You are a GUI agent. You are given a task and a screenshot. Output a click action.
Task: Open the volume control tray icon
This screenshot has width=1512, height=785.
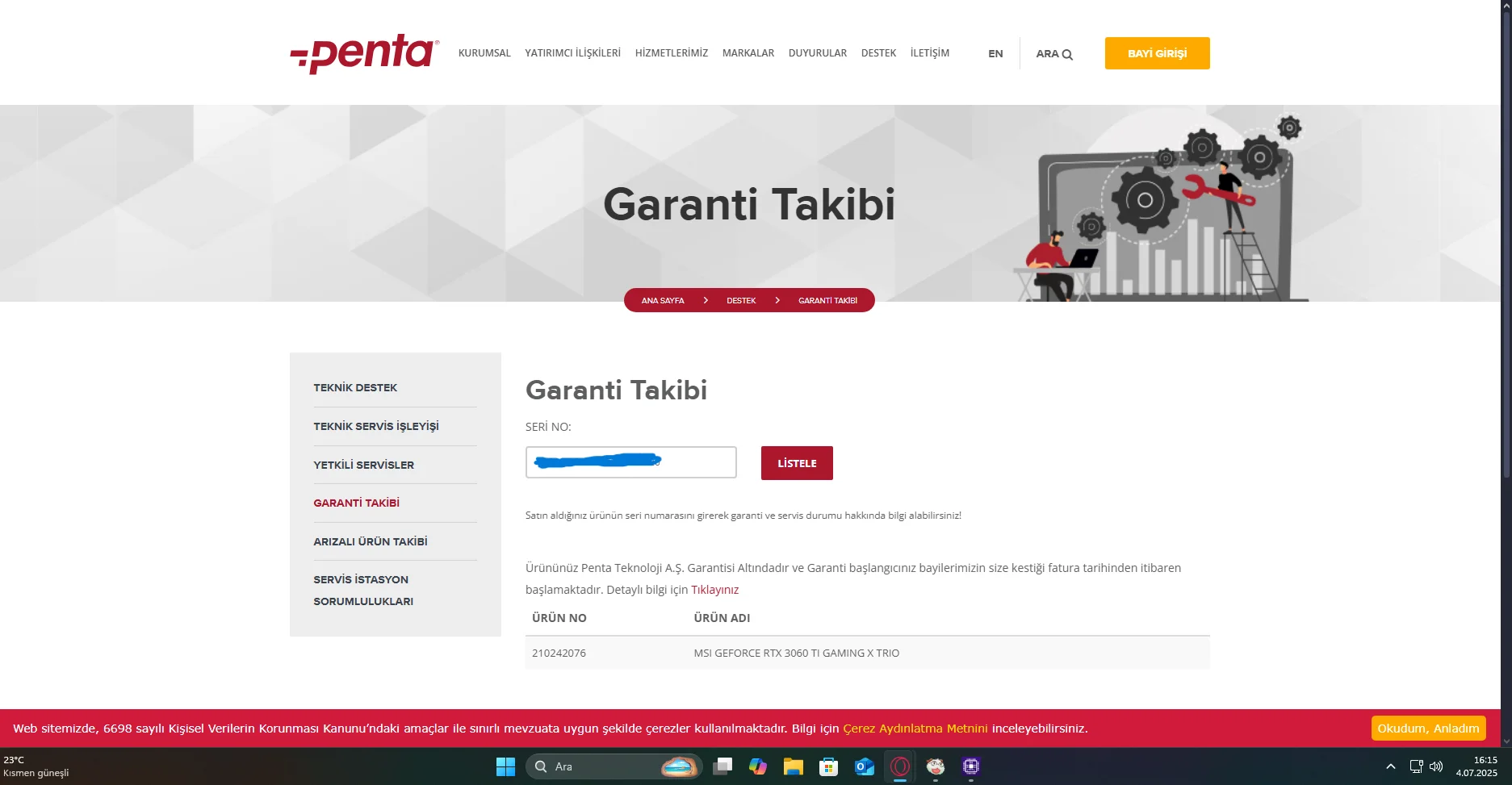pyautogui.click(x=1436, y=766)
